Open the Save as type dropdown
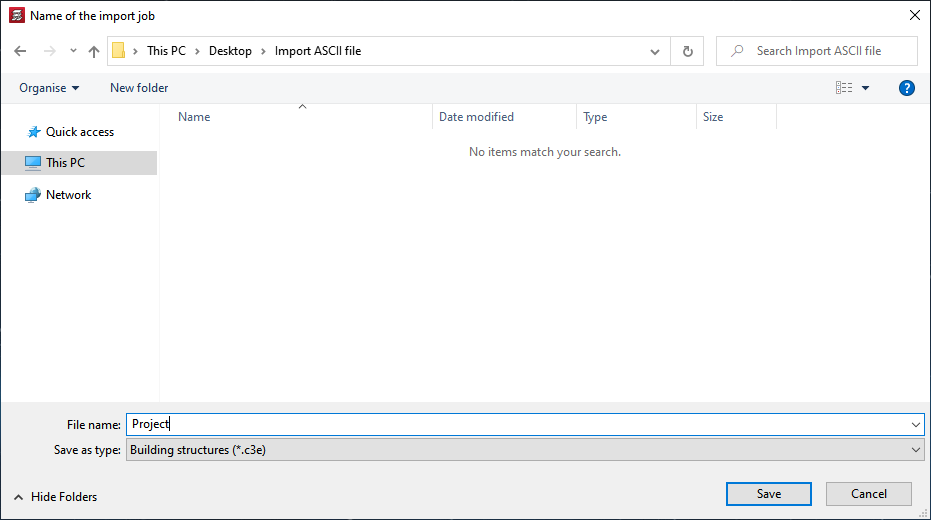Screen dimensions: 931x520 (917, 450)
